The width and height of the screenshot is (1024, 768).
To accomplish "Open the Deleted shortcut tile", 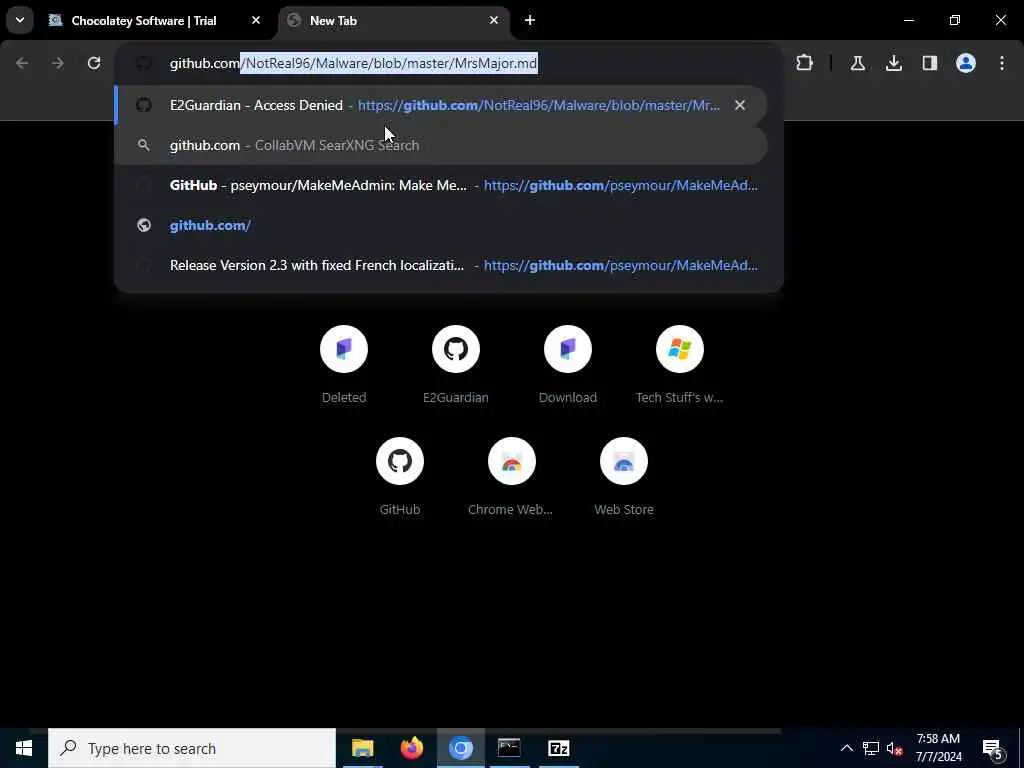I will 344,364.
